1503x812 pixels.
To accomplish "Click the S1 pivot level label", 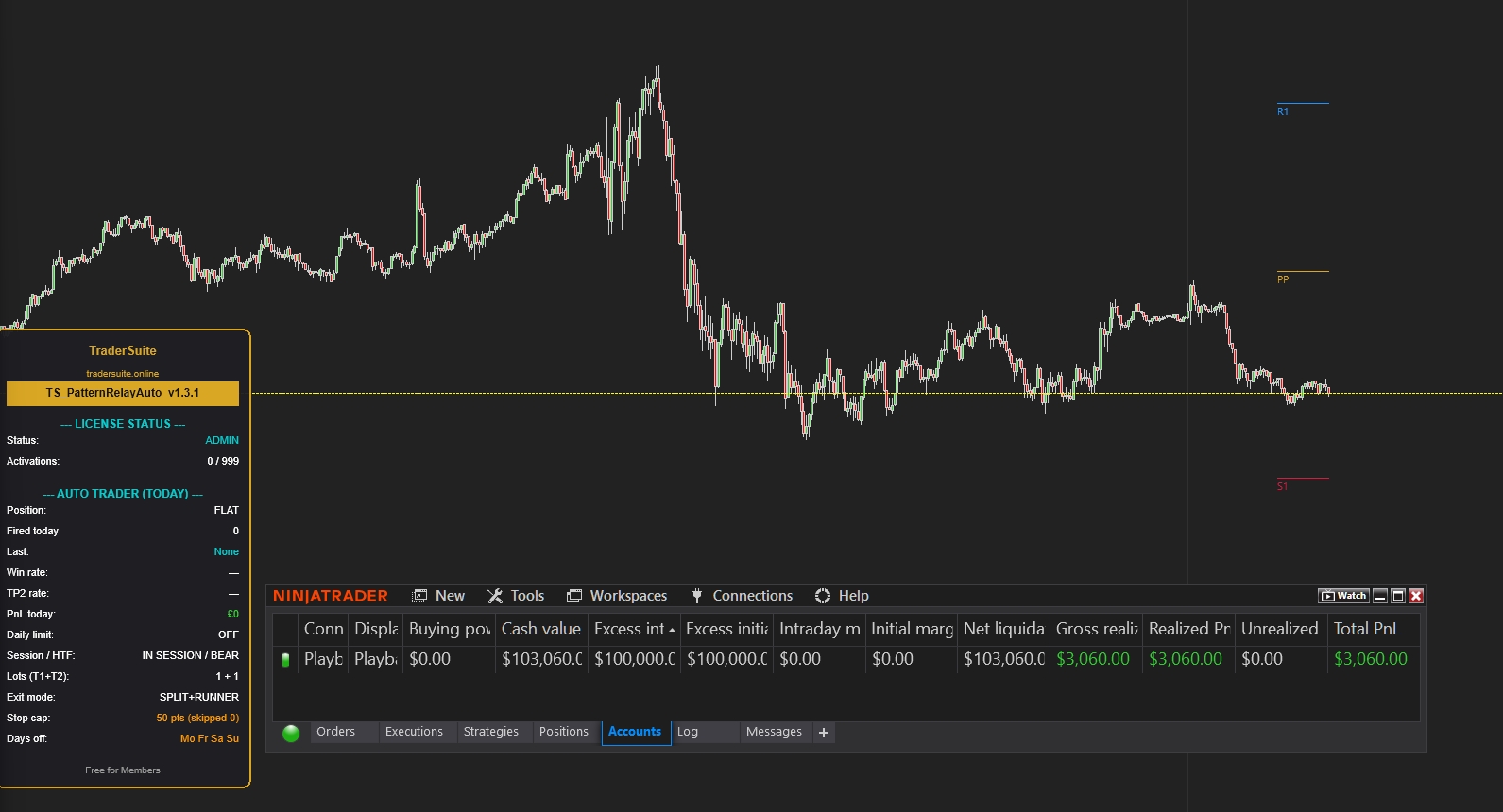I will coord(1282,486).
